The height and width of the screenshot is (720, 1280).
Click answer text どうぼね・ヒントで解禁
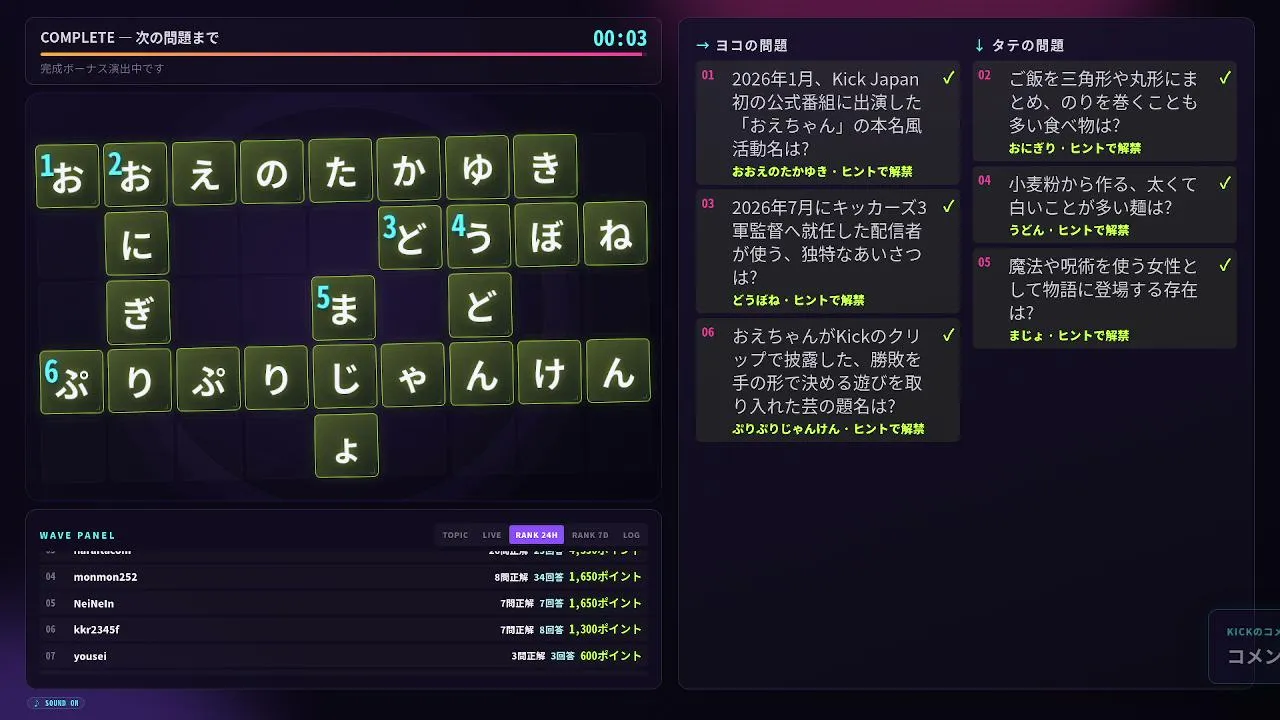click(798, 300)
